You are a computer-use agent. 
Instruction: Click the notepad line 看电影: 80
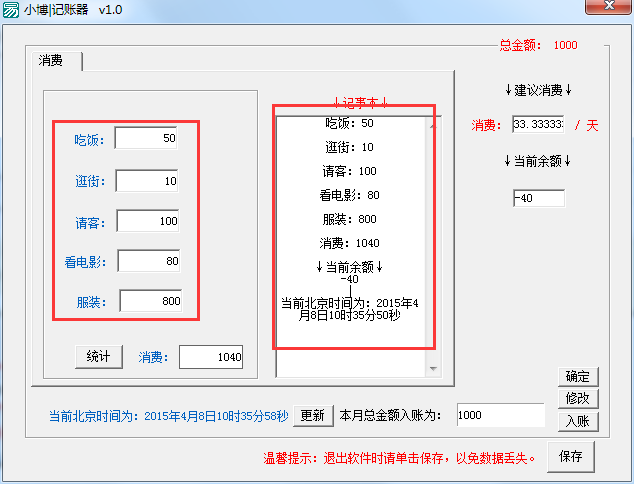349,195
